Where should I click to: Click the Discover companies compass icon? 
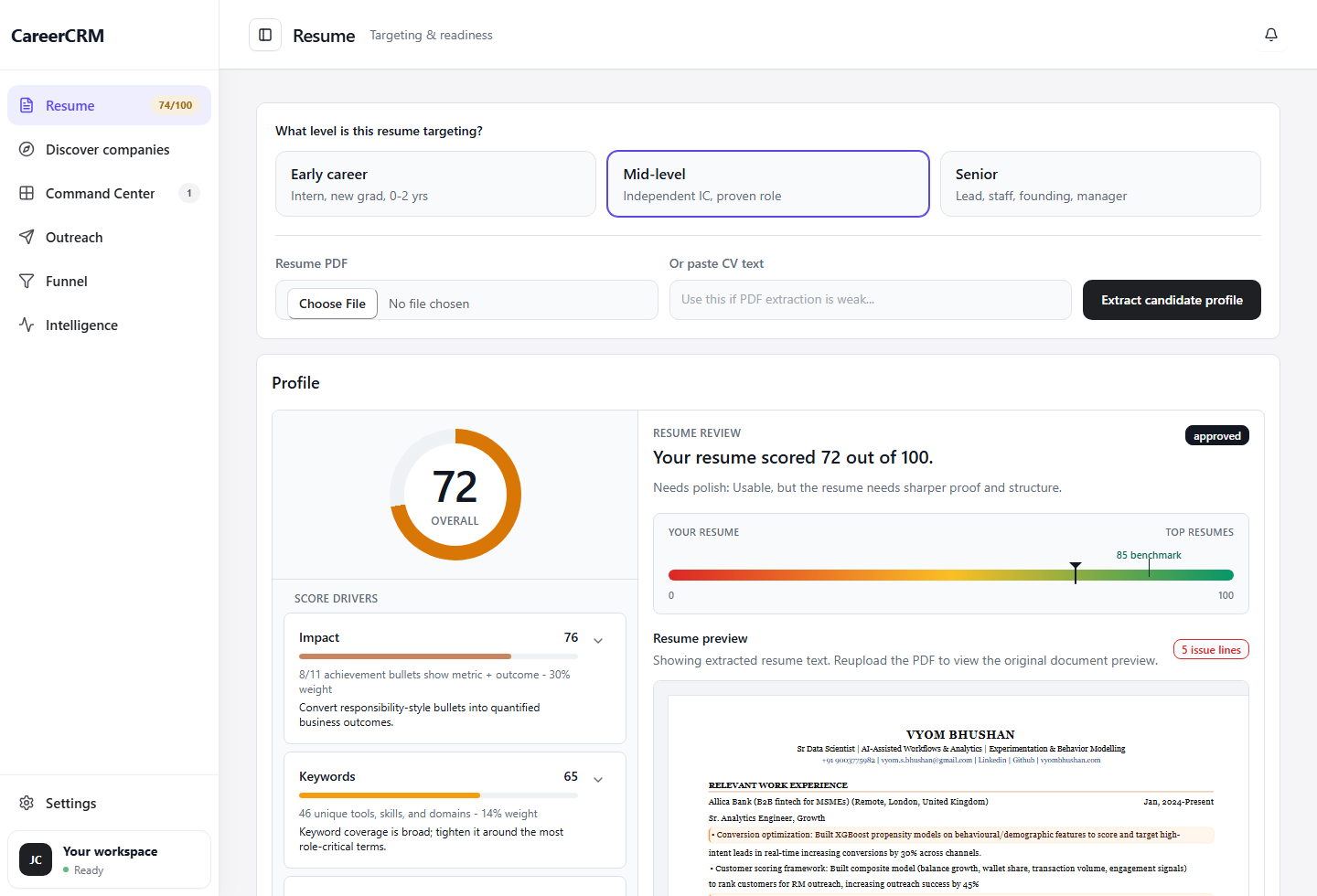click(x=27, y=149)
